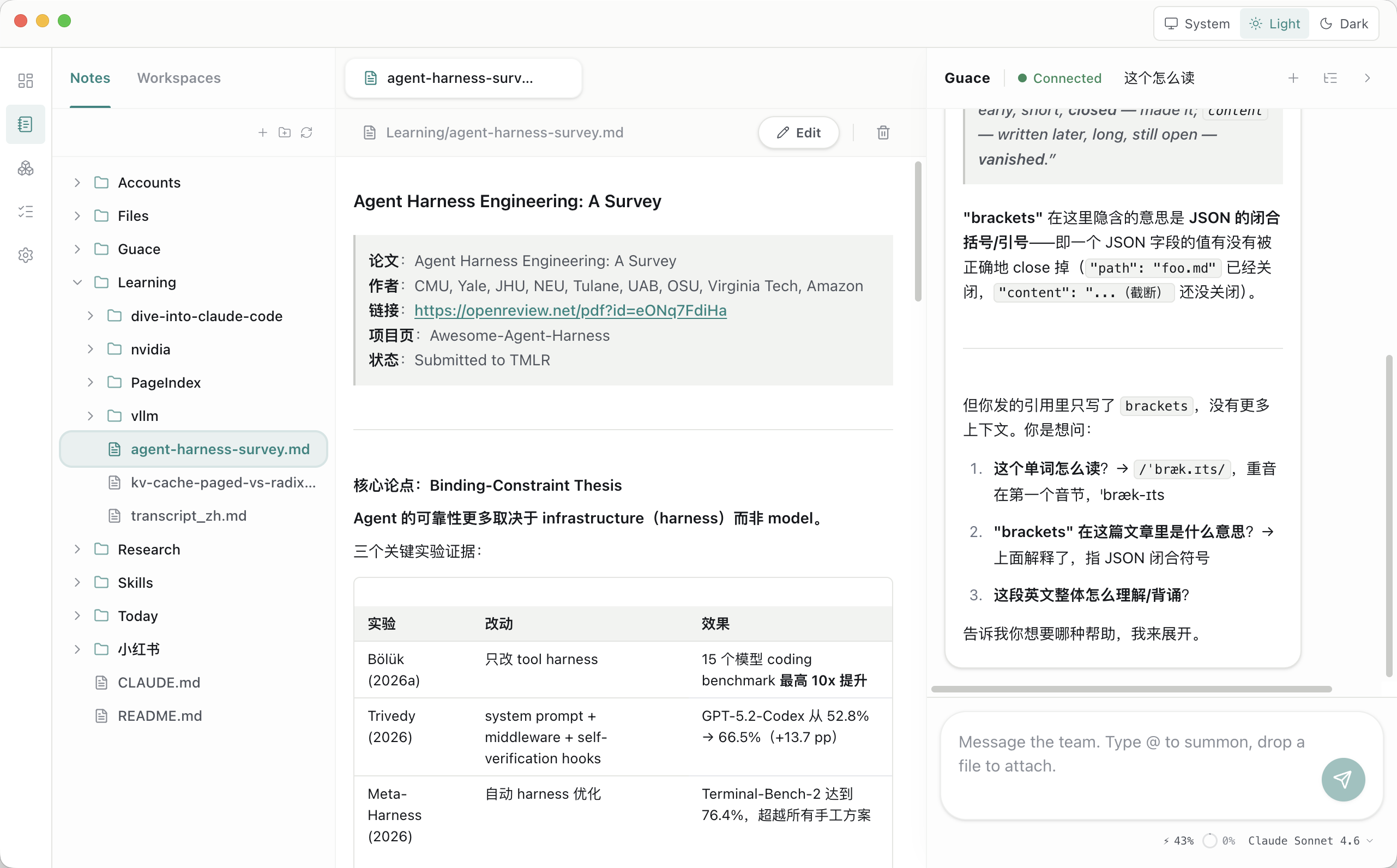The image size is (1397, 868).
Task: Switch to the Notes tab
Action: coord(90,78)
